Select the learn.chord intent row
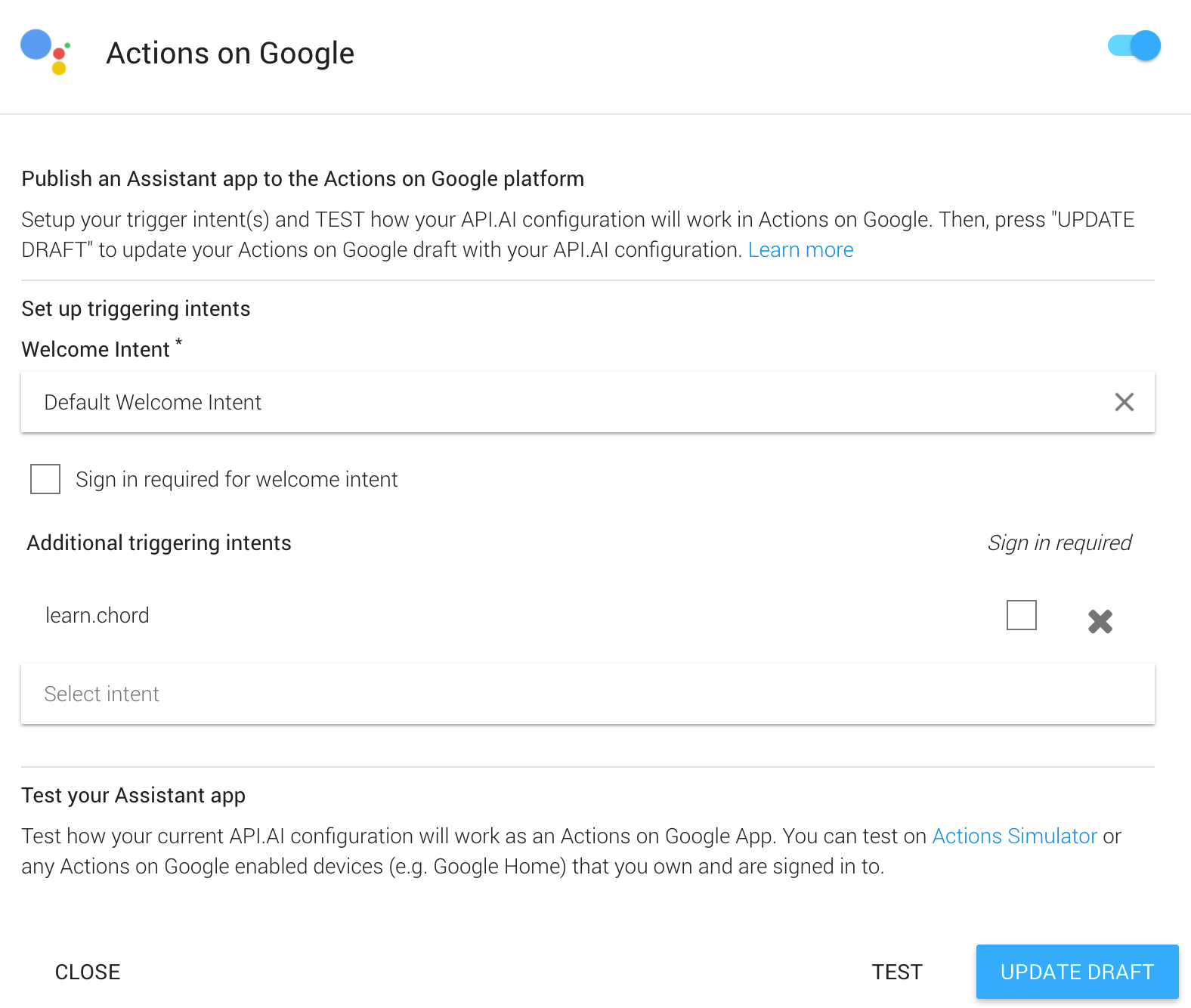The image size is (1191, 1008). coord(97,615)
